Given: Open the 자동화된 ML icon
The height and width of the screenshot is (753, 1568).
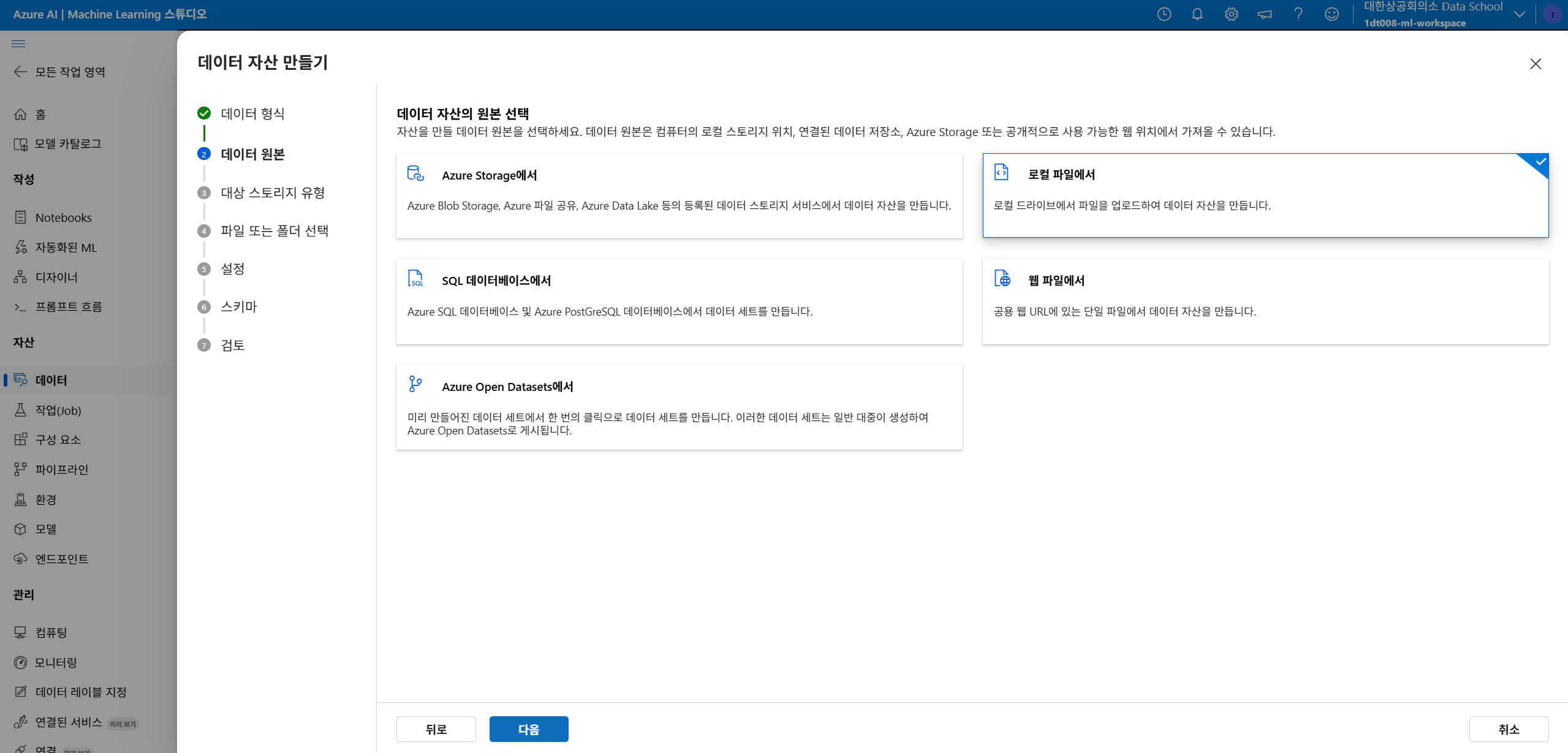Looking at the screenshot, I should (x=20, y=247).
